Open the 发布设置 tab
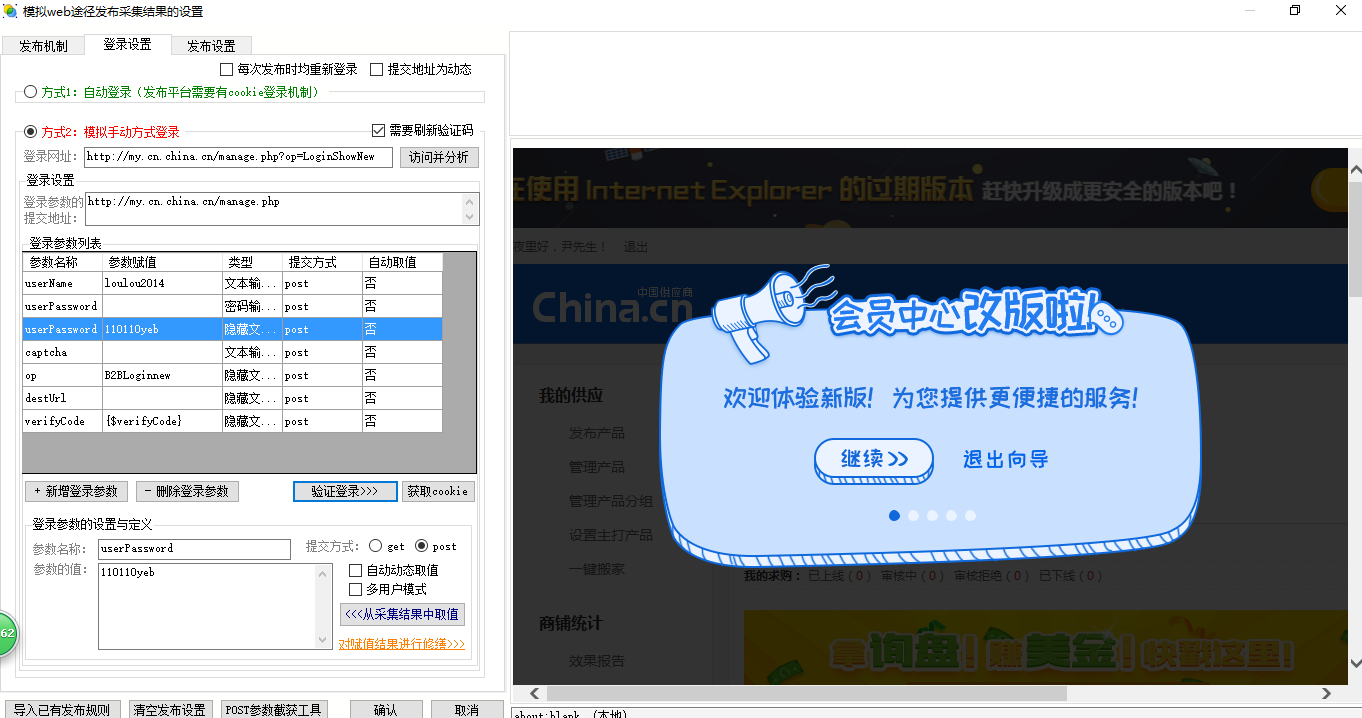This screenshot has width=1362, height=718. point(211,46)
